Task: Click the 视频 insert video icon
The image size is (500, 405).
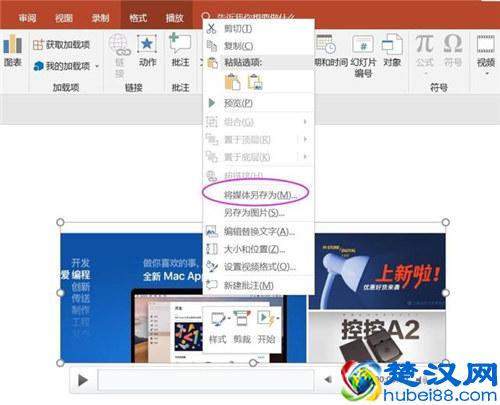Action: (x=486, y=44)
